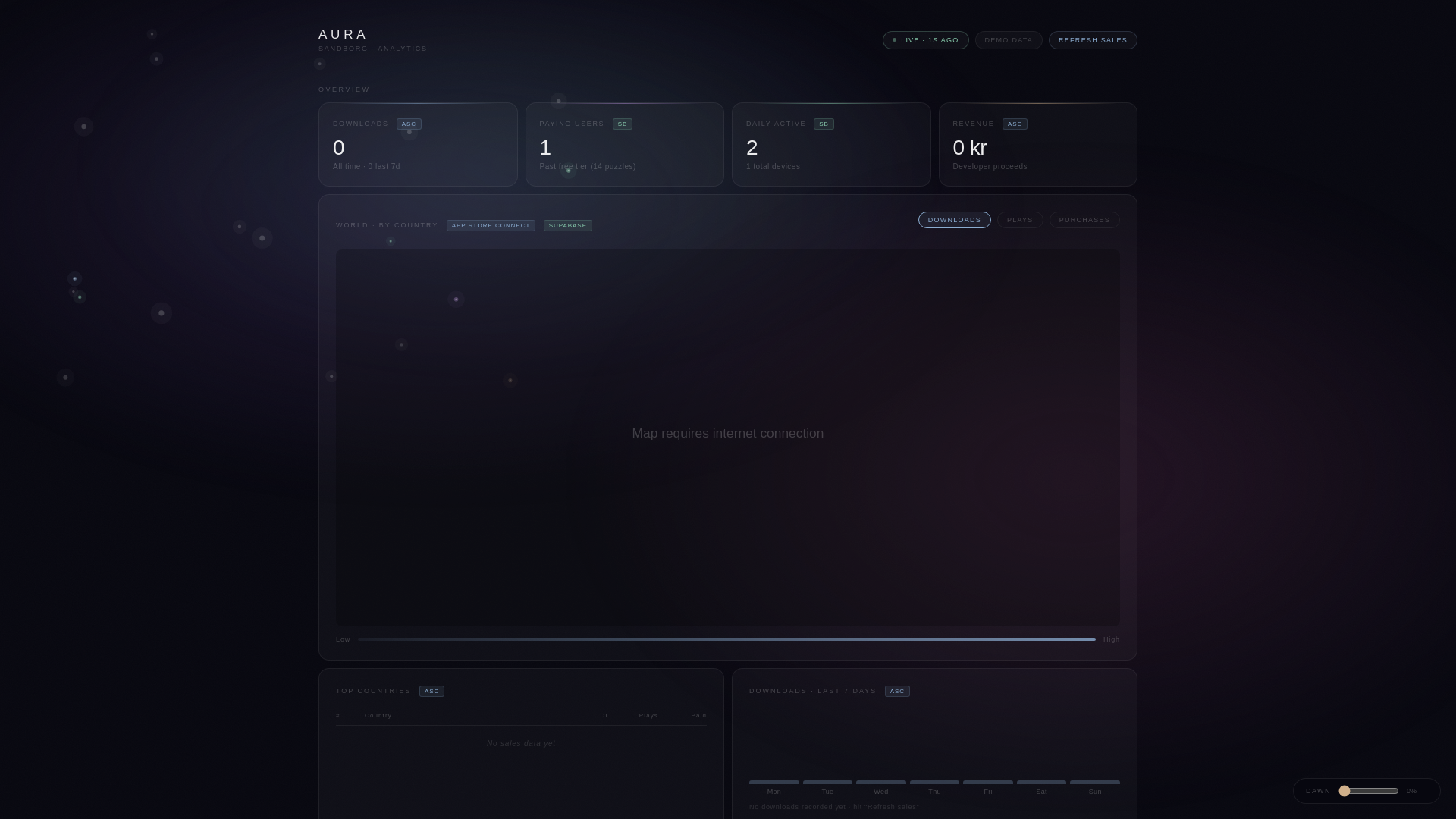
Task: Click the 0% Dawn value
Action: click(1411, 791)
